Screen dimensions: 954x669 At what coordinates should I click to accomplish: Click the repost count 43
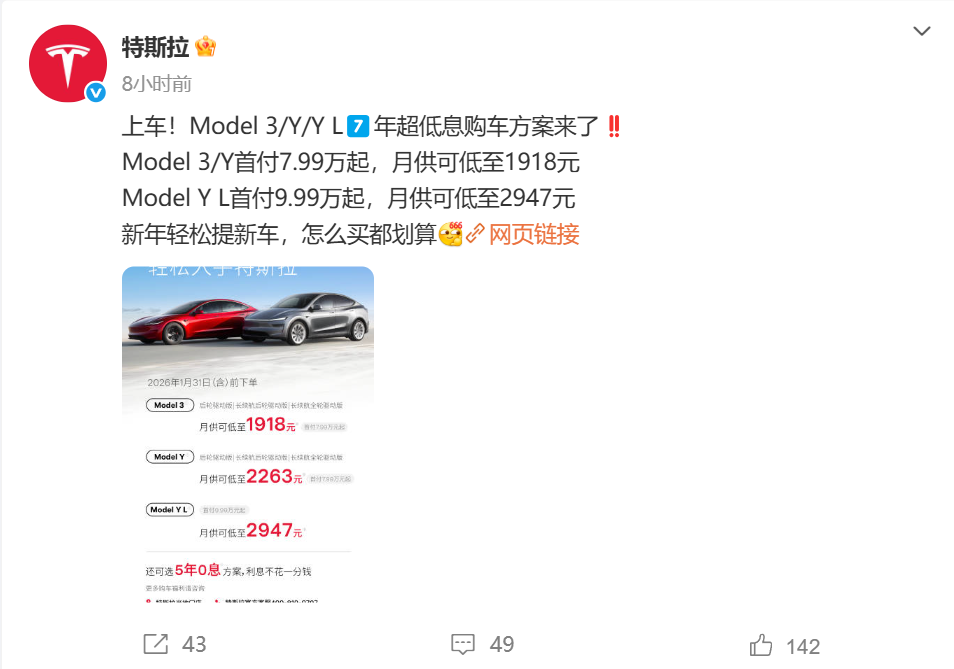pos(194,644)
